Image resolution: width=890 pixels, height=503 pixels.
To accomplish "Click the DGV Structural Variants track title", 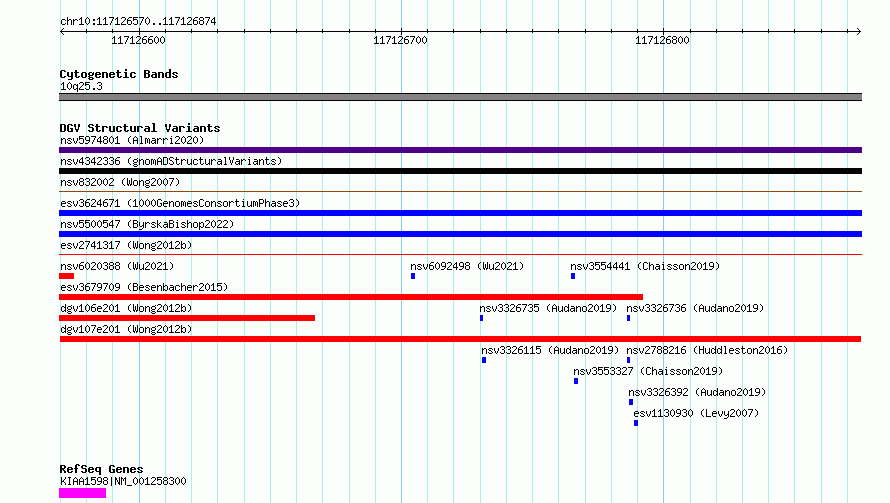I will click(x=140, y=128).
